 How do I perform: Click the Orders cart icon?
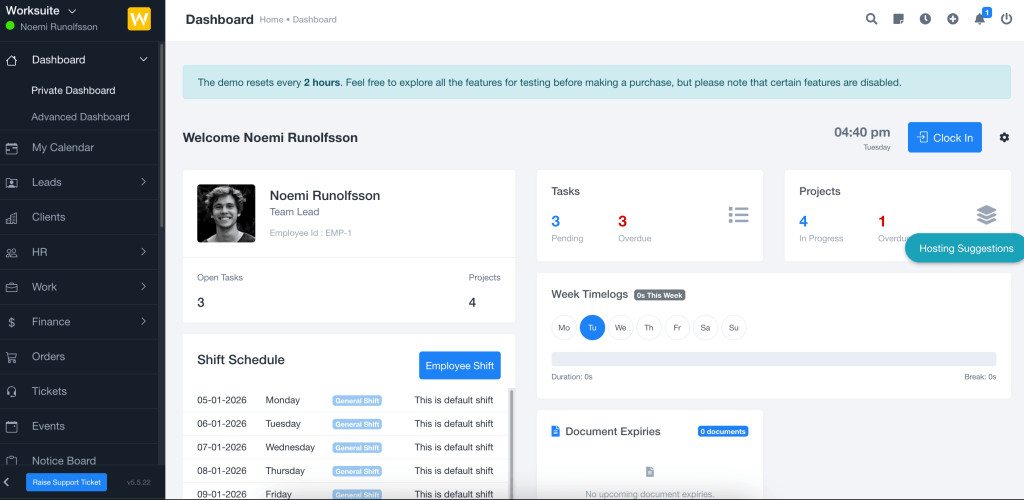(x=12, y=357)
